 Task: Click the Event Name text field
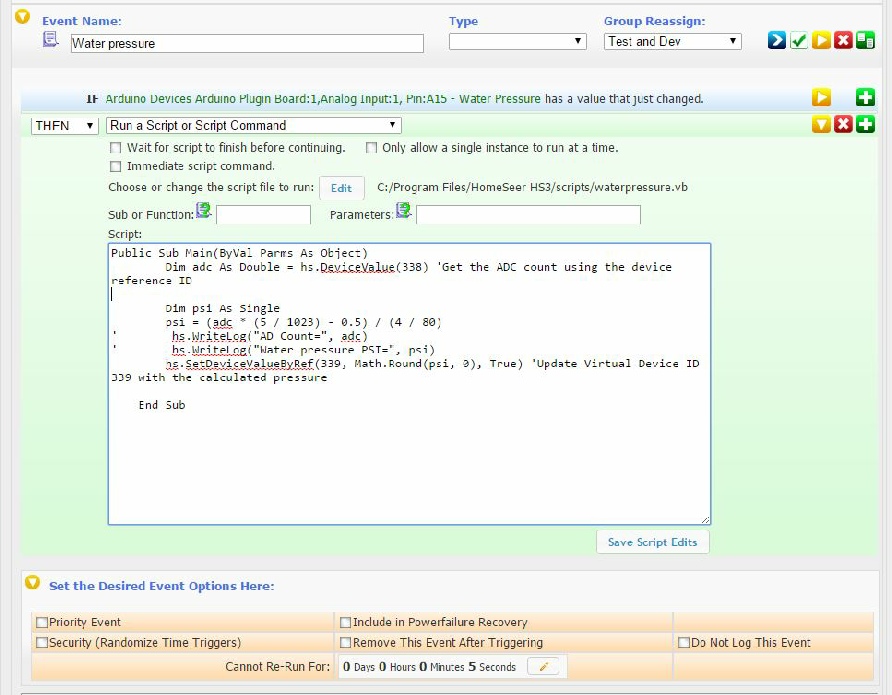[247, 44]
